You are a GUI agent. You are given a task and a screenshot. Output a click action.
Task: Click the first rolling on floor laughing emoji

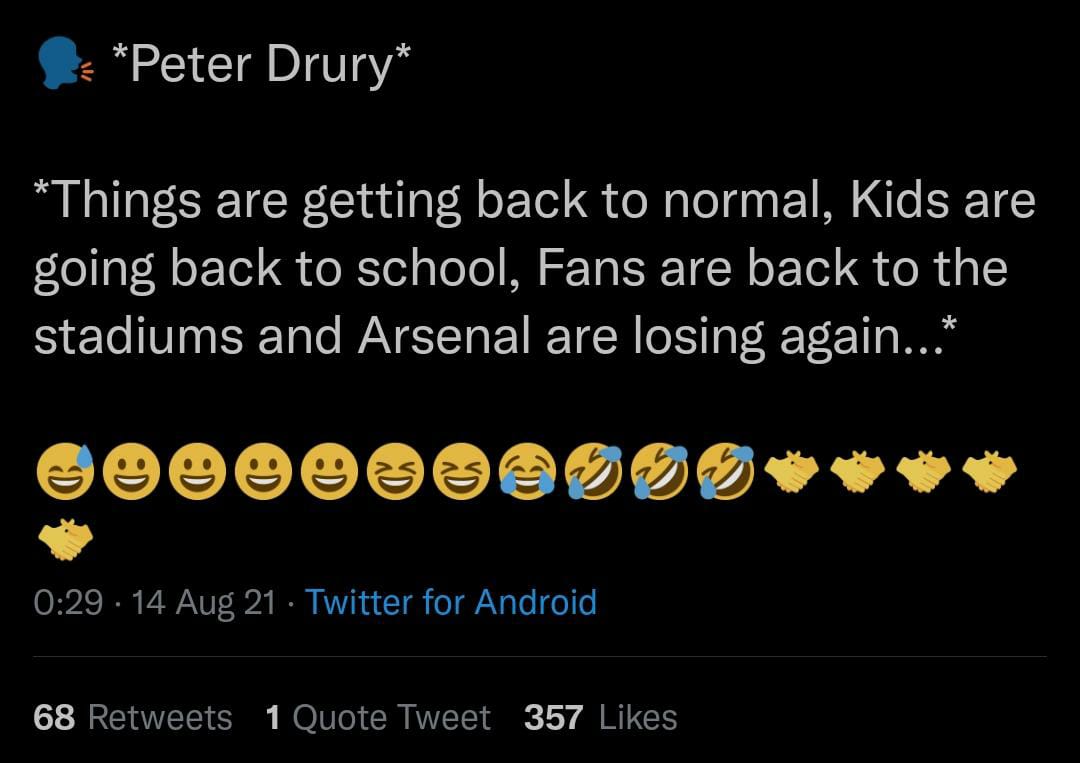coord(593,472)
